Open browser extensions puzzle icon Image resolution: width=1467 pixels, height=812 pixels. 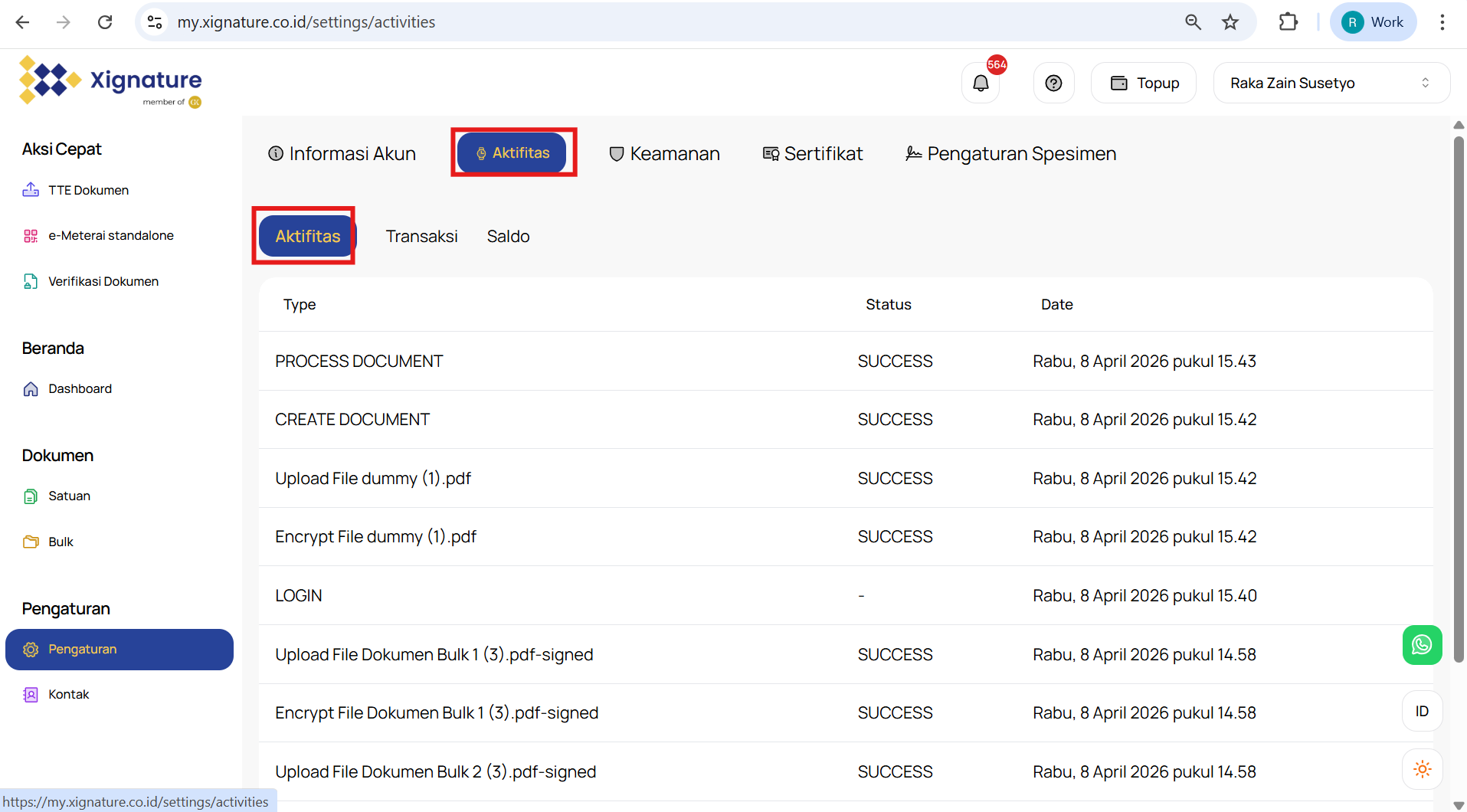point(1288,22)
